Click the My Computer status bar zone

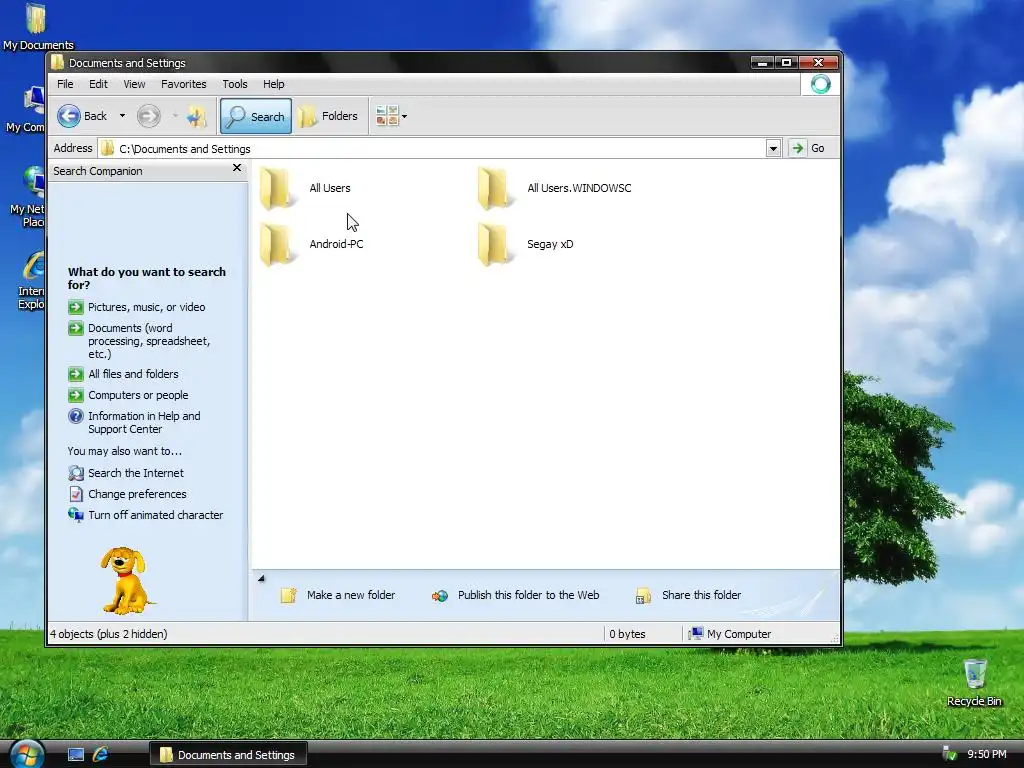(730, 634)
